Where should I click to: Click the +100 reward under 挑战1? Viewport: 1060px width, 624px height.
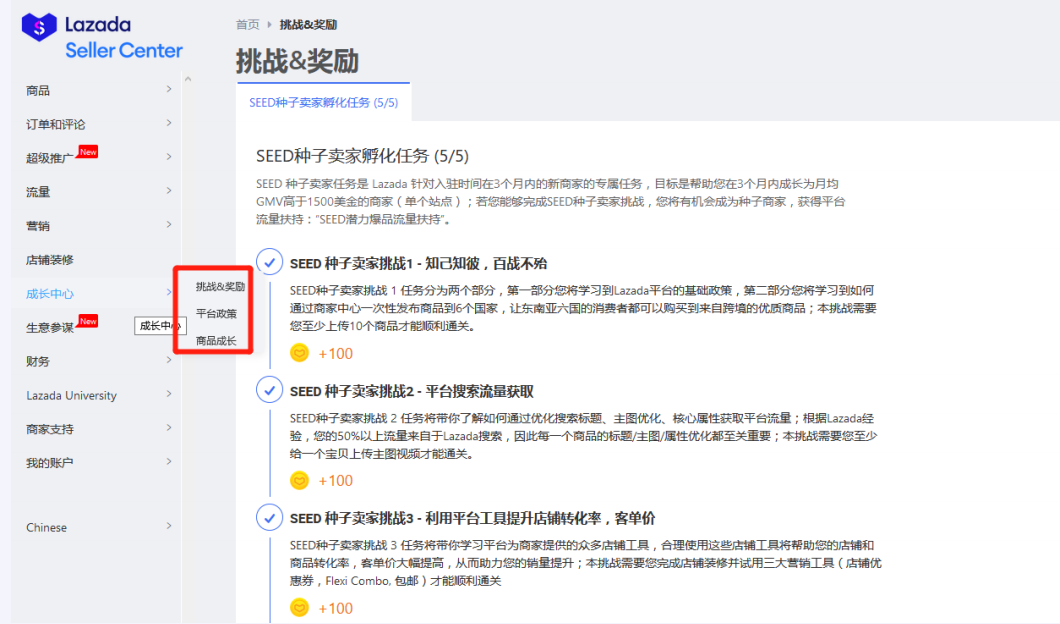pos(336,354)
